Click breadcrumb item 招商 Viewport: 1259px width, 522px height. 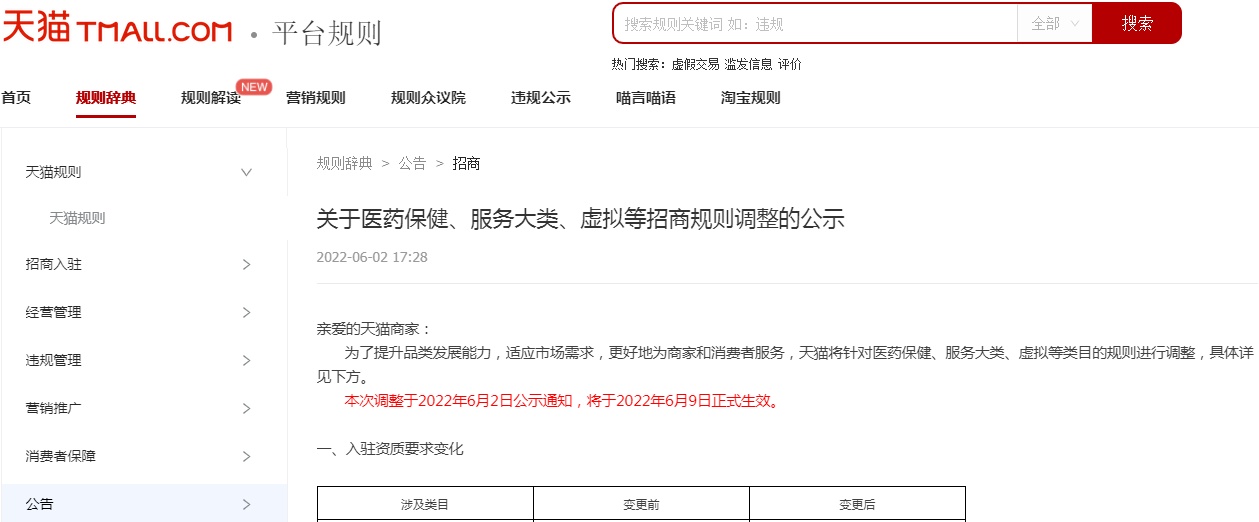click(x=466, y=163)
